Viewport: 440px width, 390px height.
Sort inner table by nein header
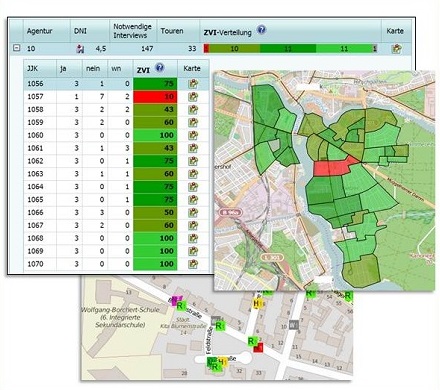click(x=93, y=68)
